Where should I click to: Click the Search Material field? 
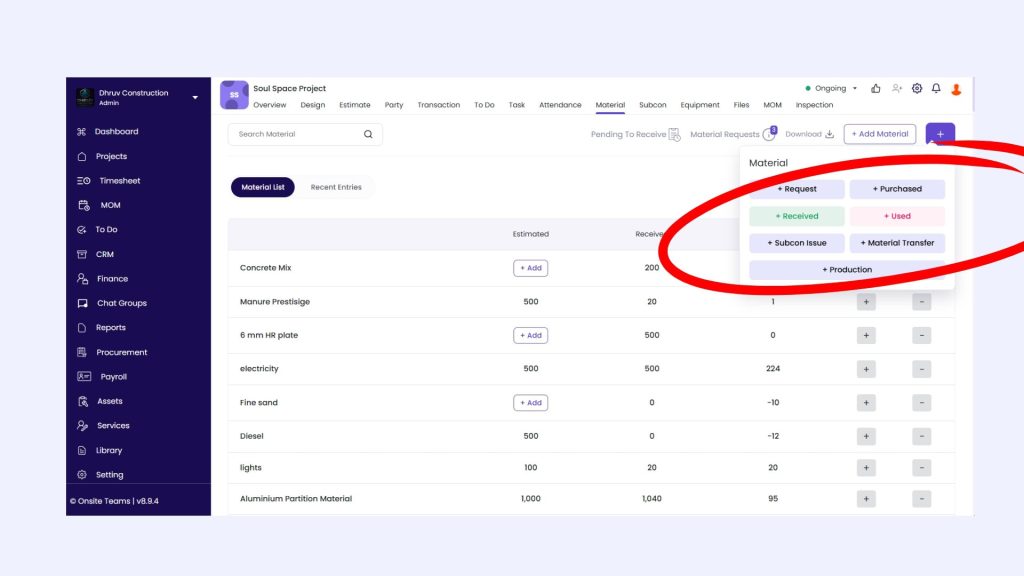[x=295, y=134]
